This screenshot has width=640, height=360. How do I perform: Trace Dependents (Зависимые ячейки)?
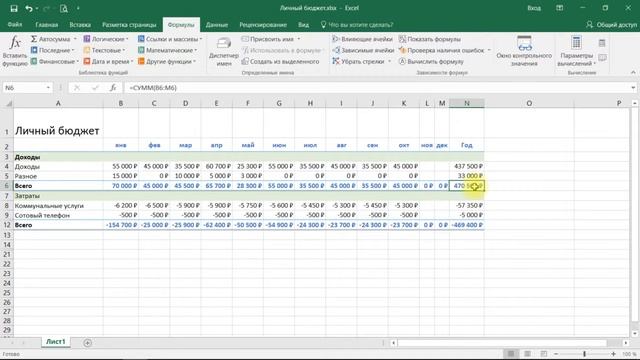[x=363, y=50]
